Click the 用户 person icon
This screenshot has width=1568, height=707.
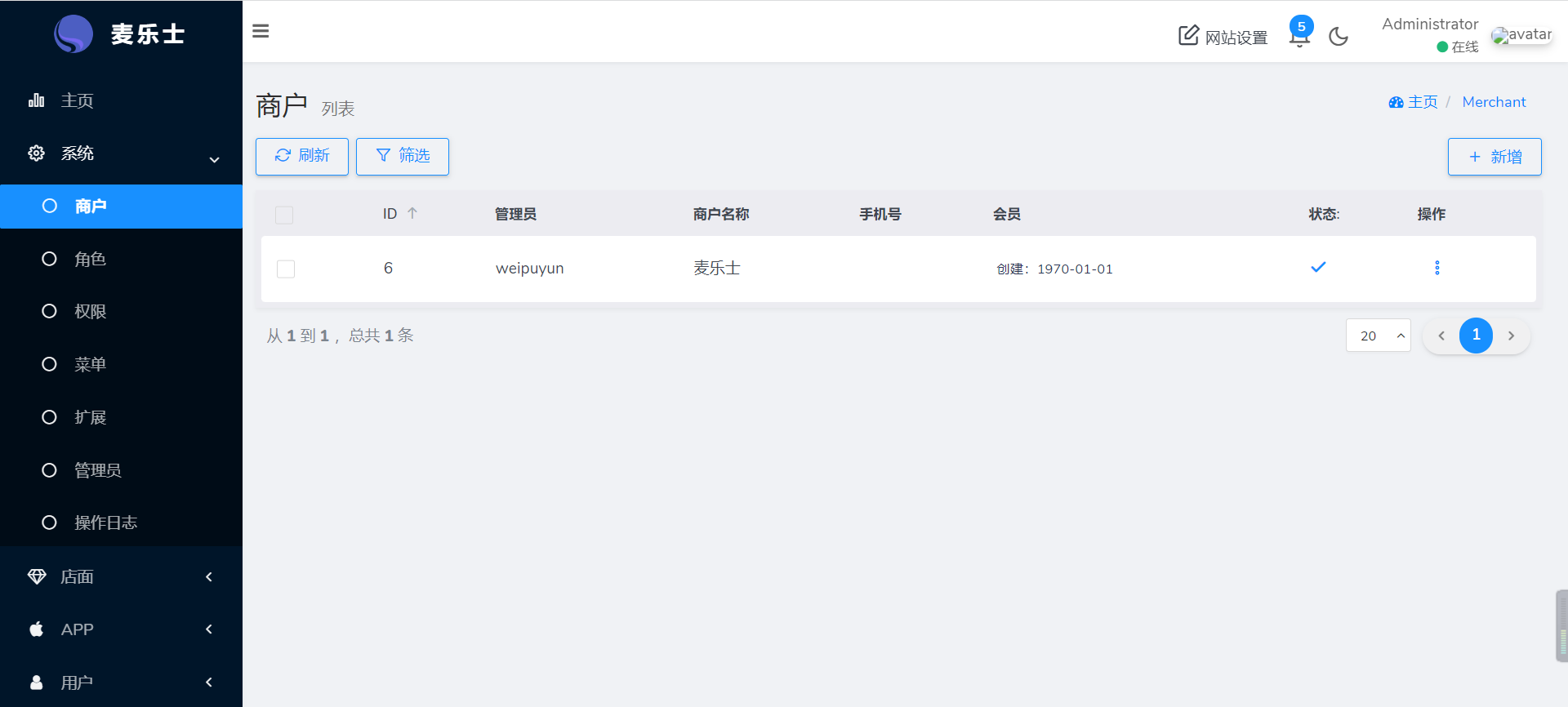tap(36, 683)
